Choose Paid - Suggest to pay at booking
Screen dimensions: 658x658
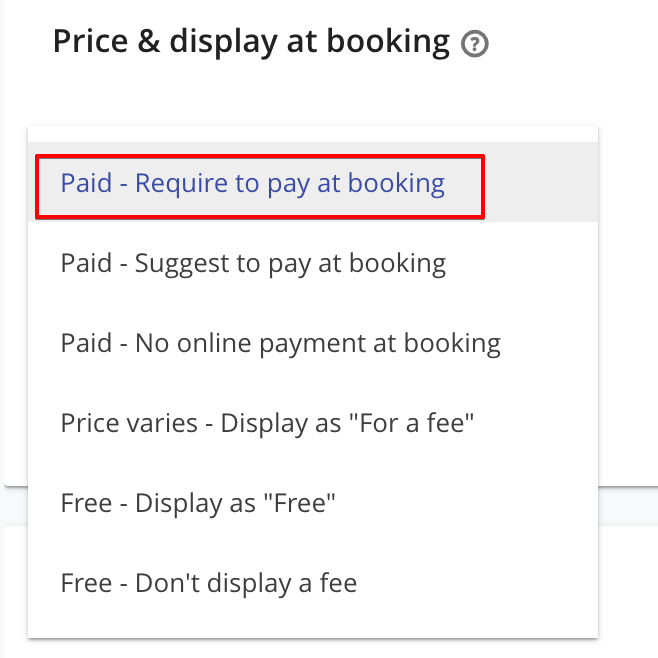coord(313,262)
